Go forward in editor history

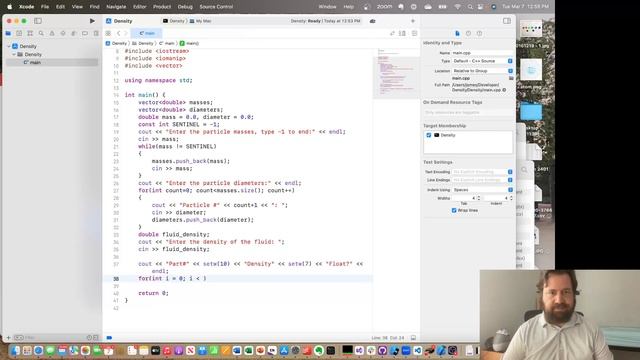pos(126,33)
